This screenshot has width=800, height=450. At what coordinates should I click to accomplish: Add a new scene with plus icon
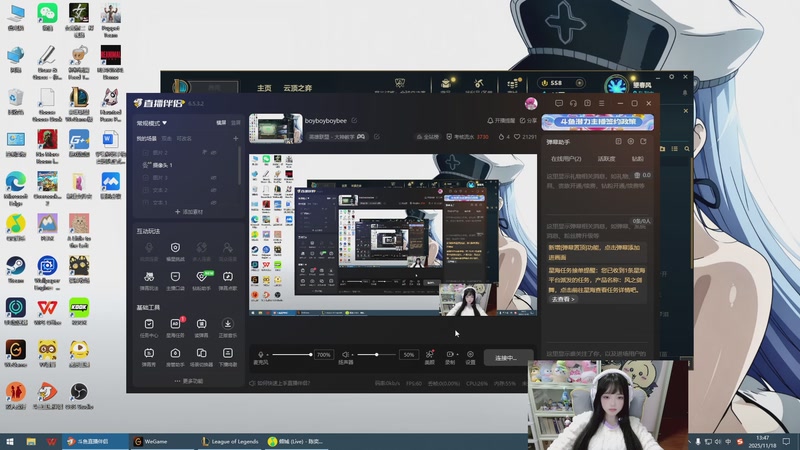235,138
